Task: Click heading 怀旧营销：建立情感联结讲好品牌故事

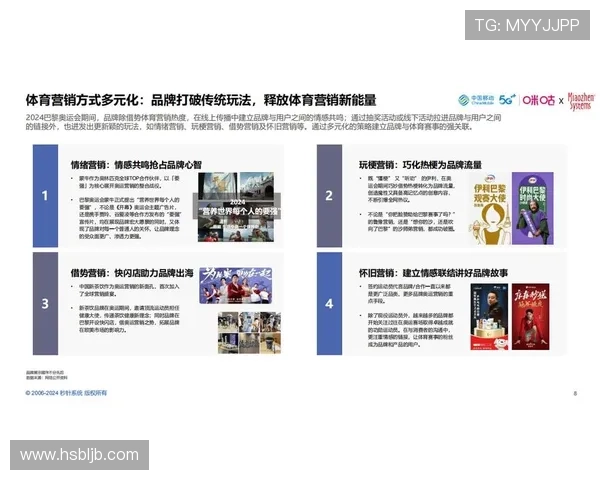Action: (433, 273)
